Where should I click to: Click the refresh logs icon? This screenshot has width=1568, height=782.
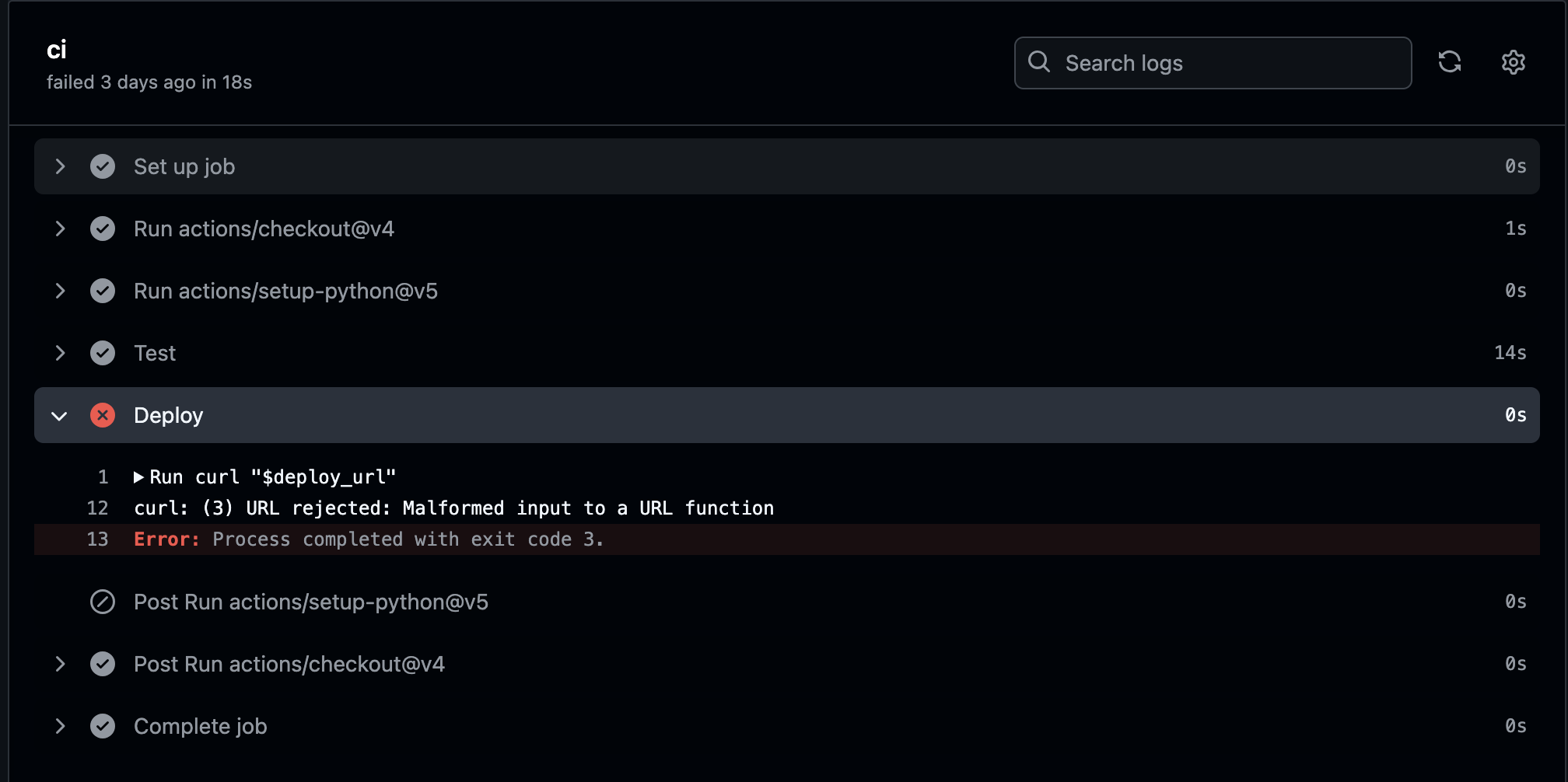tap(1450, 62)
